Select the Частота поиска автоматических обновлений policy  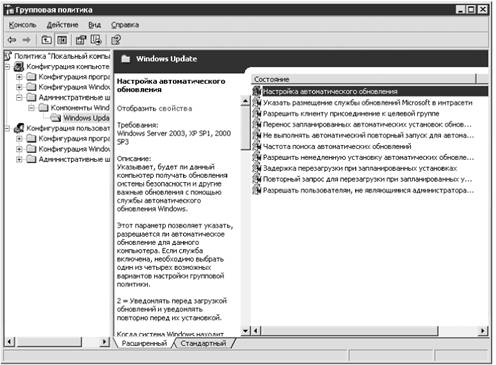[x=337, y=146]
